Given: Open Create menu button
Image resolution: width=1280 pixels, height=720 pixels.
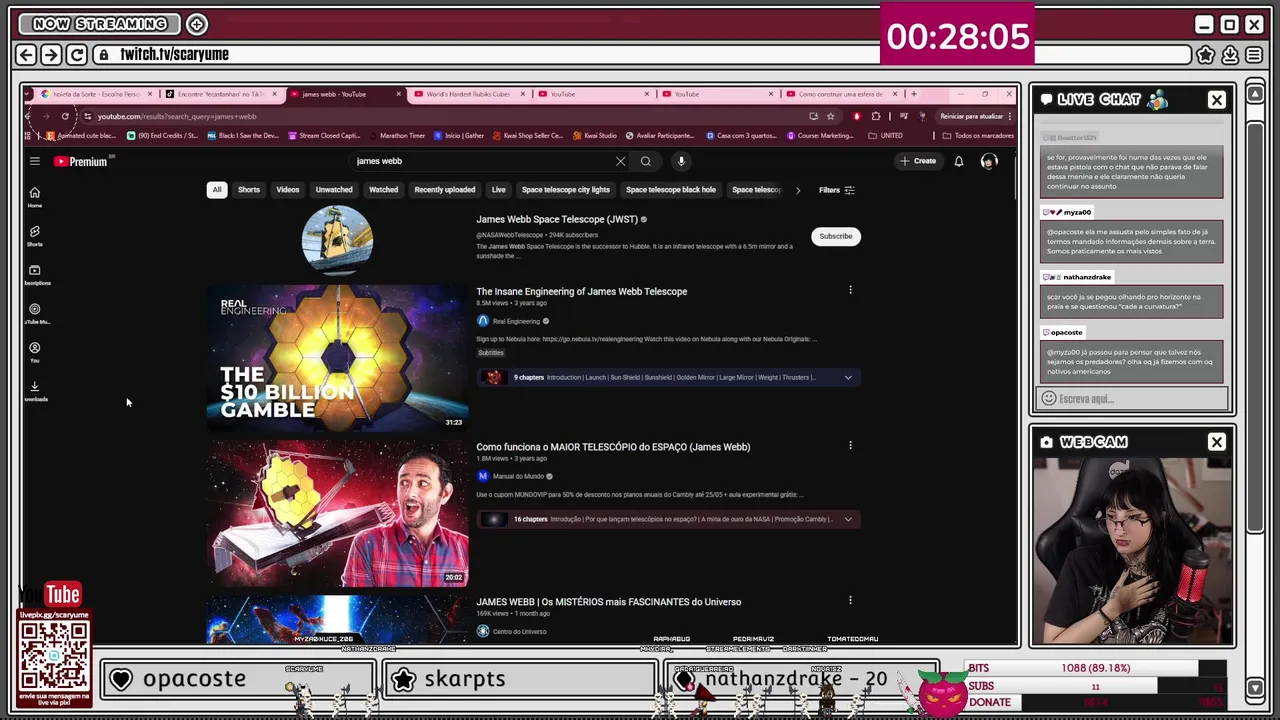Looking at the screenshot, I should point(918,161).
